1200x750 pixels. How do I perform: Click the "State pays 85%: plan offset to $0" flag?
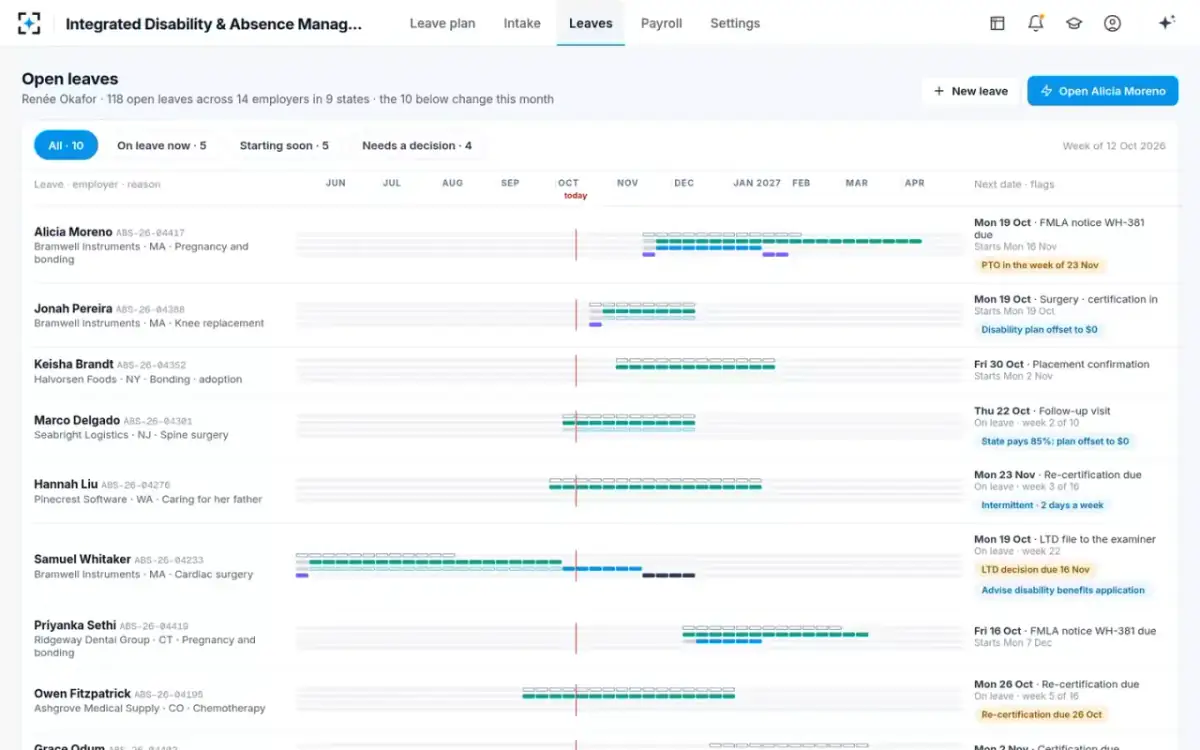tap(1055, 441)
